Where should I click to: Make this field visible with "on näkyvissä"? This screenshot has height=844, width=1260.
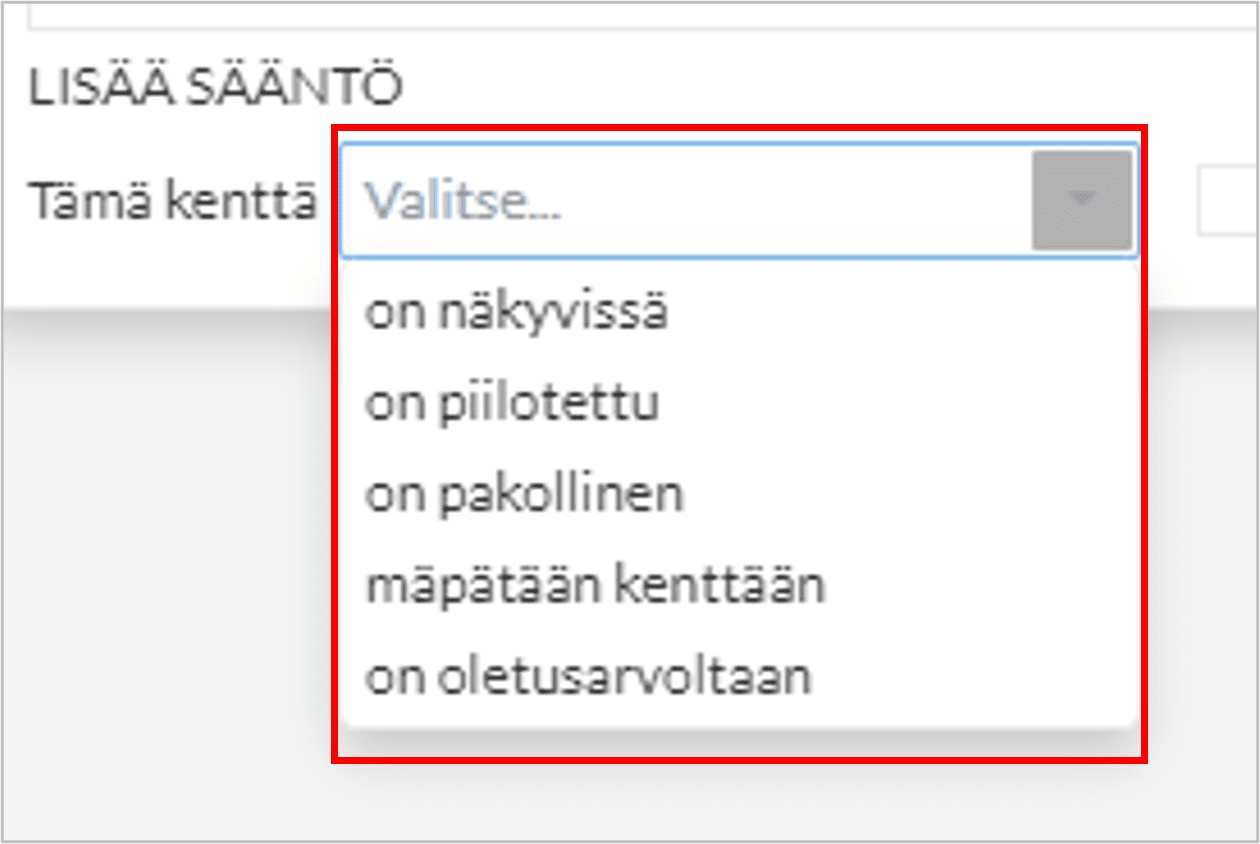516,313
